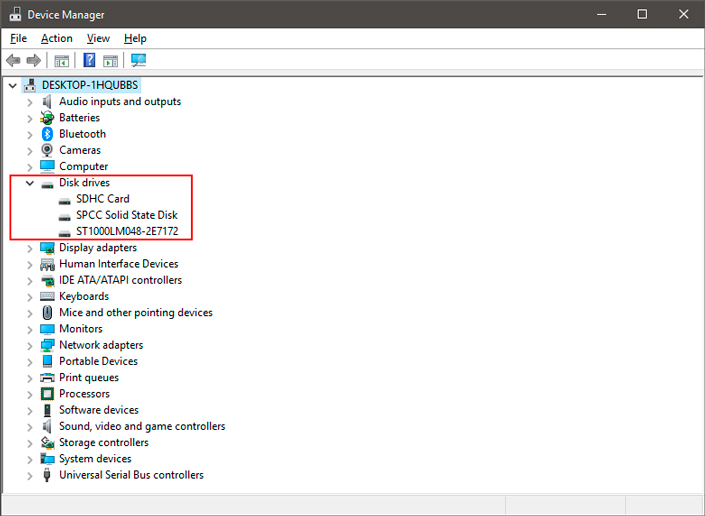This screenshot has width=705, height=516.
Task: Select the Software devices label
Action: tap(99, 410)
